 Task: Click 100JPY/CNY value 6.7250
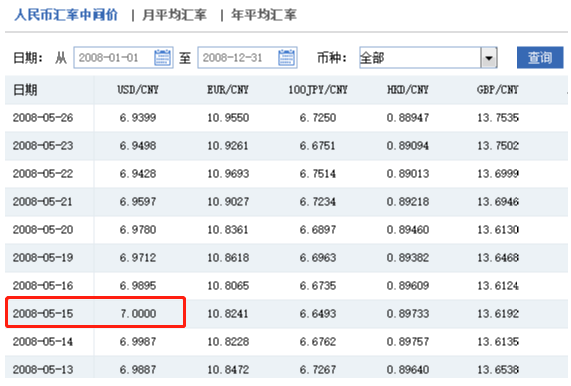pos(318,118)
